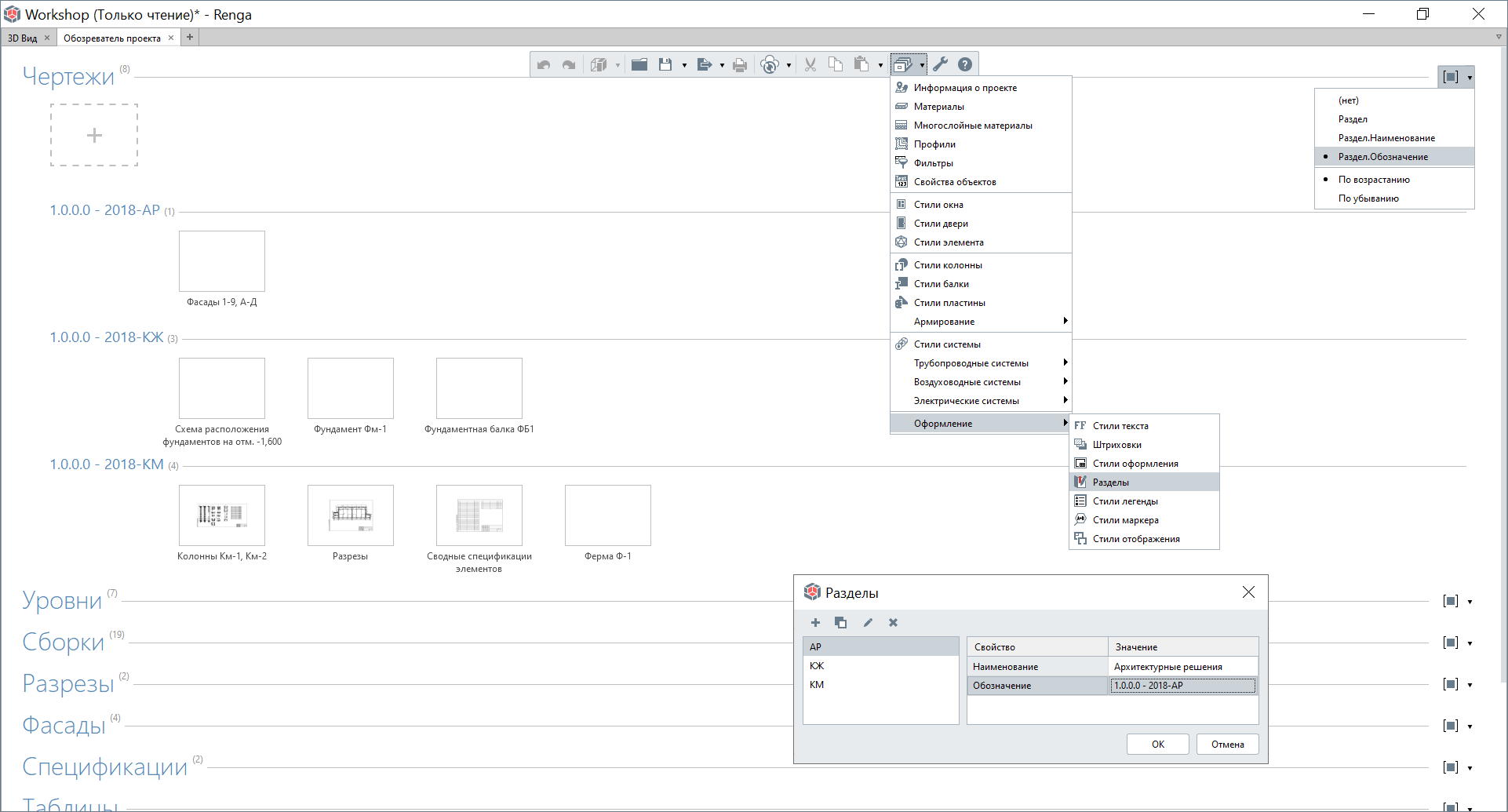Save project with floppy disk icon
Image resolution: width=1508 pixels, height=812 pixels.
665,65
